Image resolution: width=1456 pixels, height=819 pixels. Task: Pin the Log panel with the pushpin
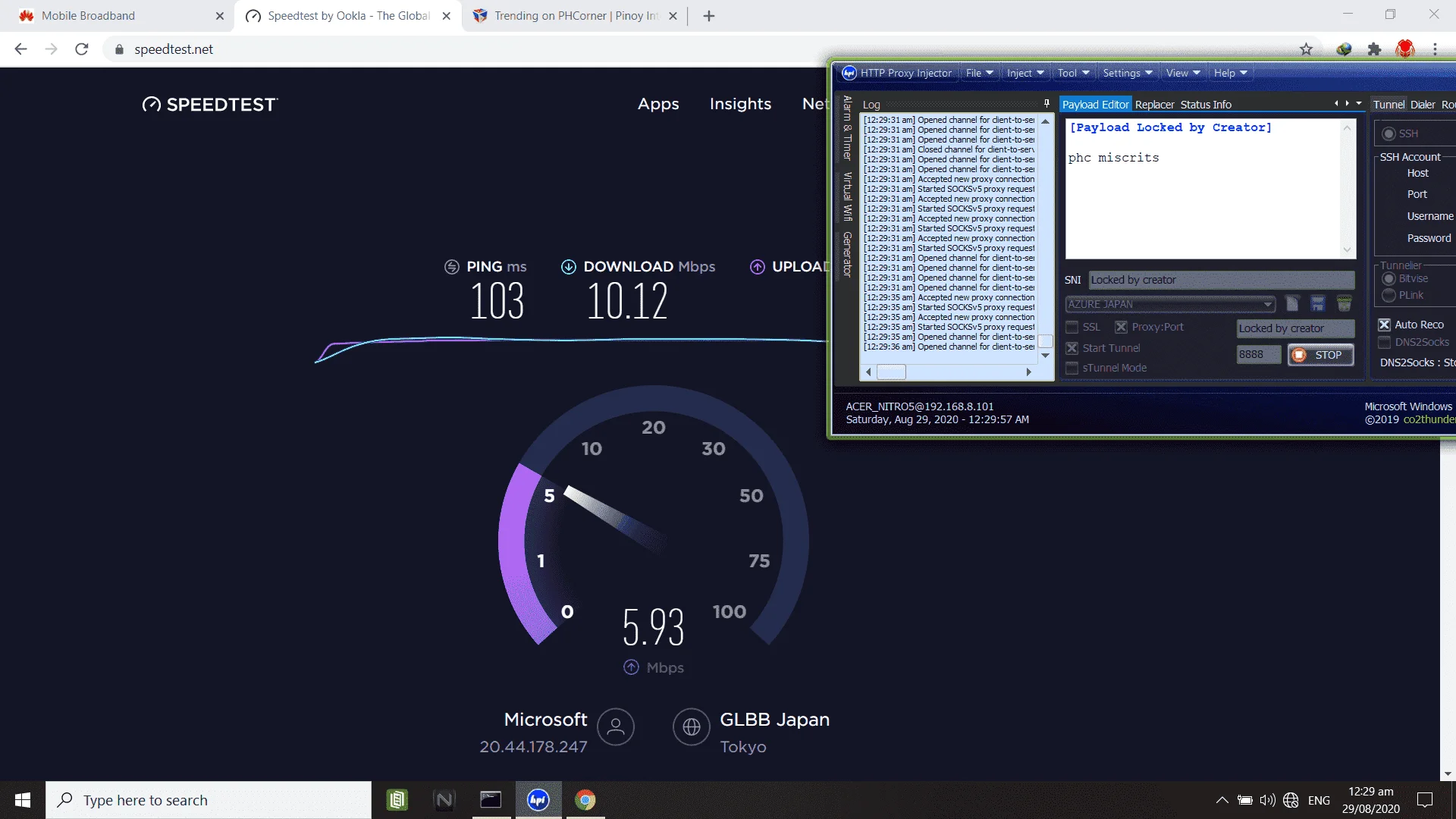[1046, 104]
